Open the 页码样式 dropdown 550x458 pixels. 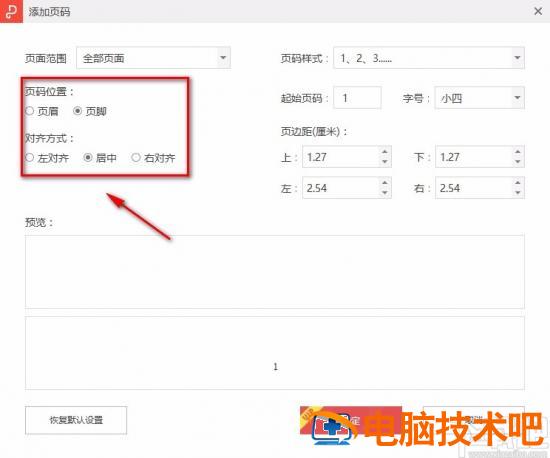click(429, 58)
